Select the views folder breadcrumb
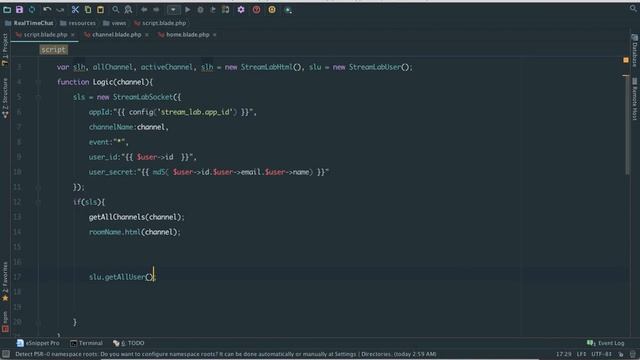640x360 pixels. (x=114, y=23)
